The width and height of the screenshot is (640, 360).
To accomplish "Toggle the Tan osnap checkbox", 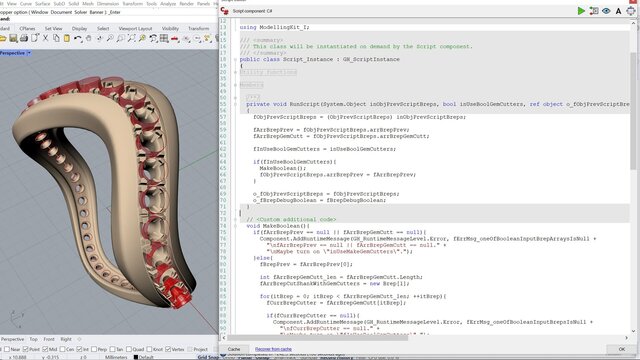I will (112, 349).
